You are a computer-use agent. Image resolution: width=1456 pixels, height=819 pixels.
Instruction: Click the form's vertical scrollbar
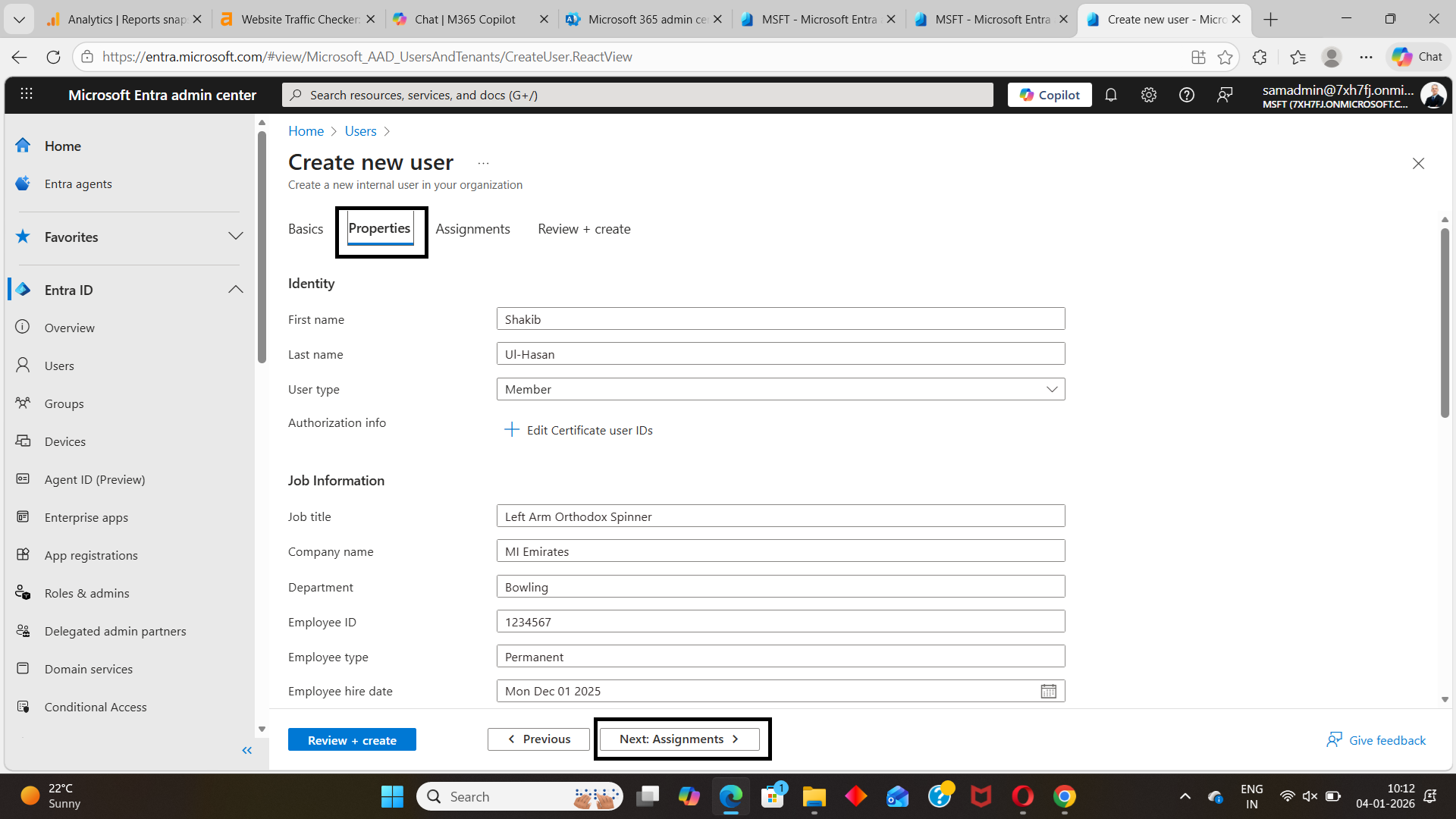coord(1445,322)
